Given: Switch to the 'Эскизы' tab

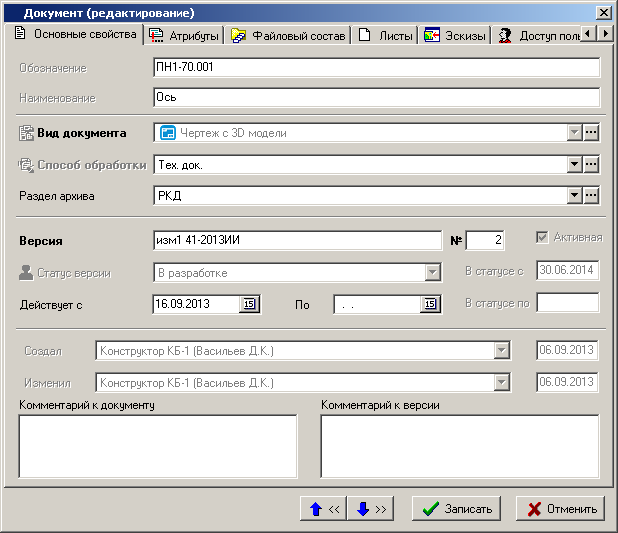Looking at the screenshot, I should coord(455,36).
